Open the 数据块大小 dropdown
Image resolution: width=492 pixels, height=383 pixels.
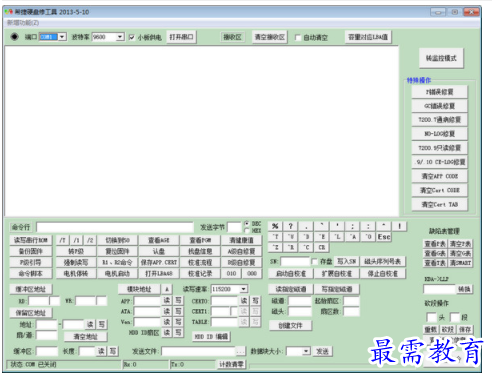pyautogui.click(x=306, y=351)
